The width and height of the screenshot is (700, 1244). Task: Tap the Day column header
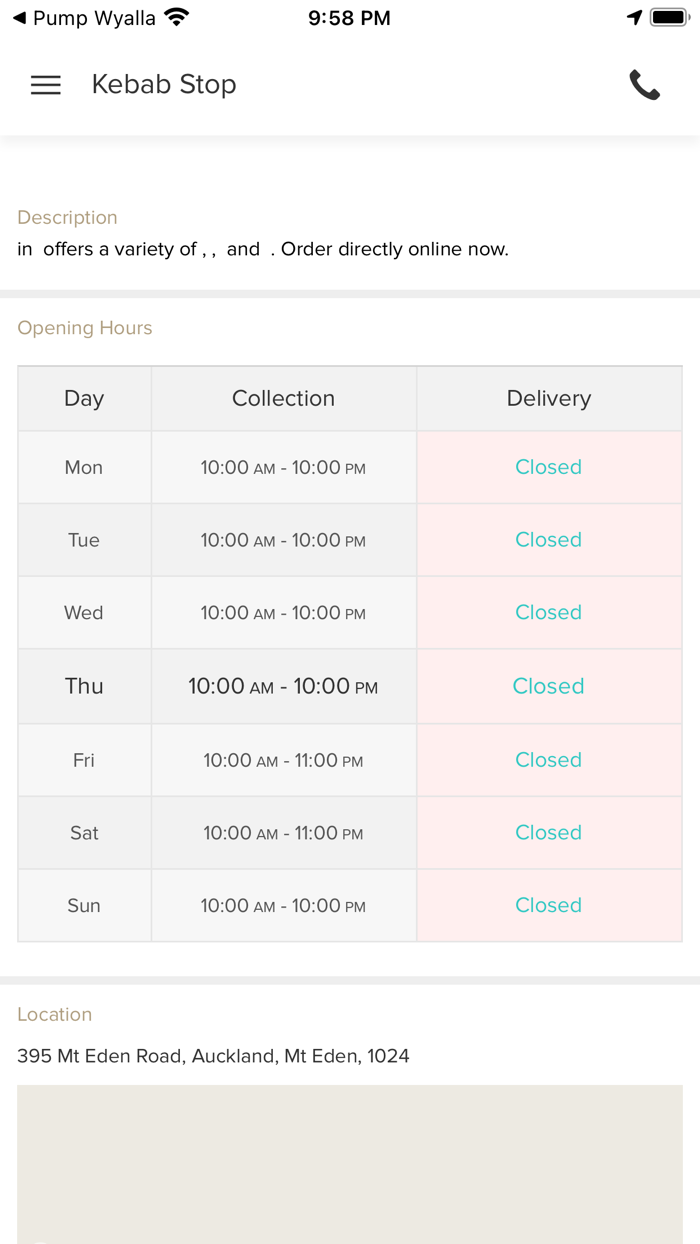[x=84, y=398]
